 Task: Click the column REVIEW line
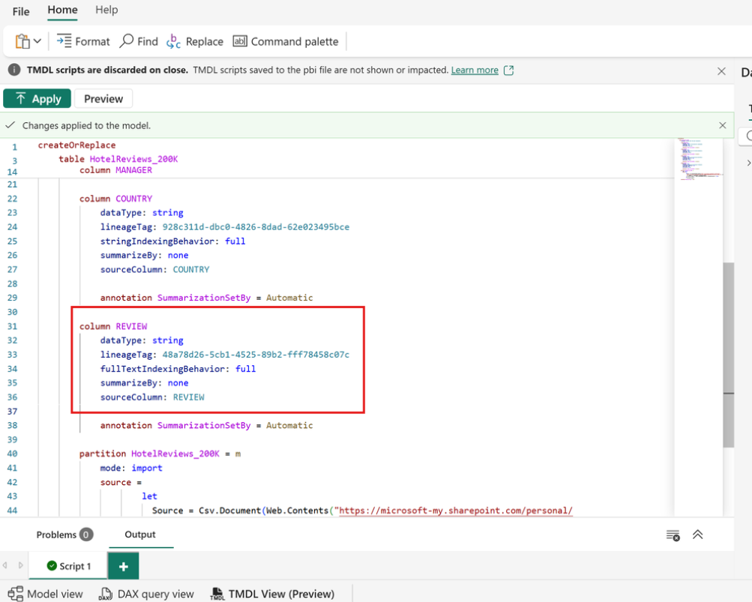(x=113, y=326)
